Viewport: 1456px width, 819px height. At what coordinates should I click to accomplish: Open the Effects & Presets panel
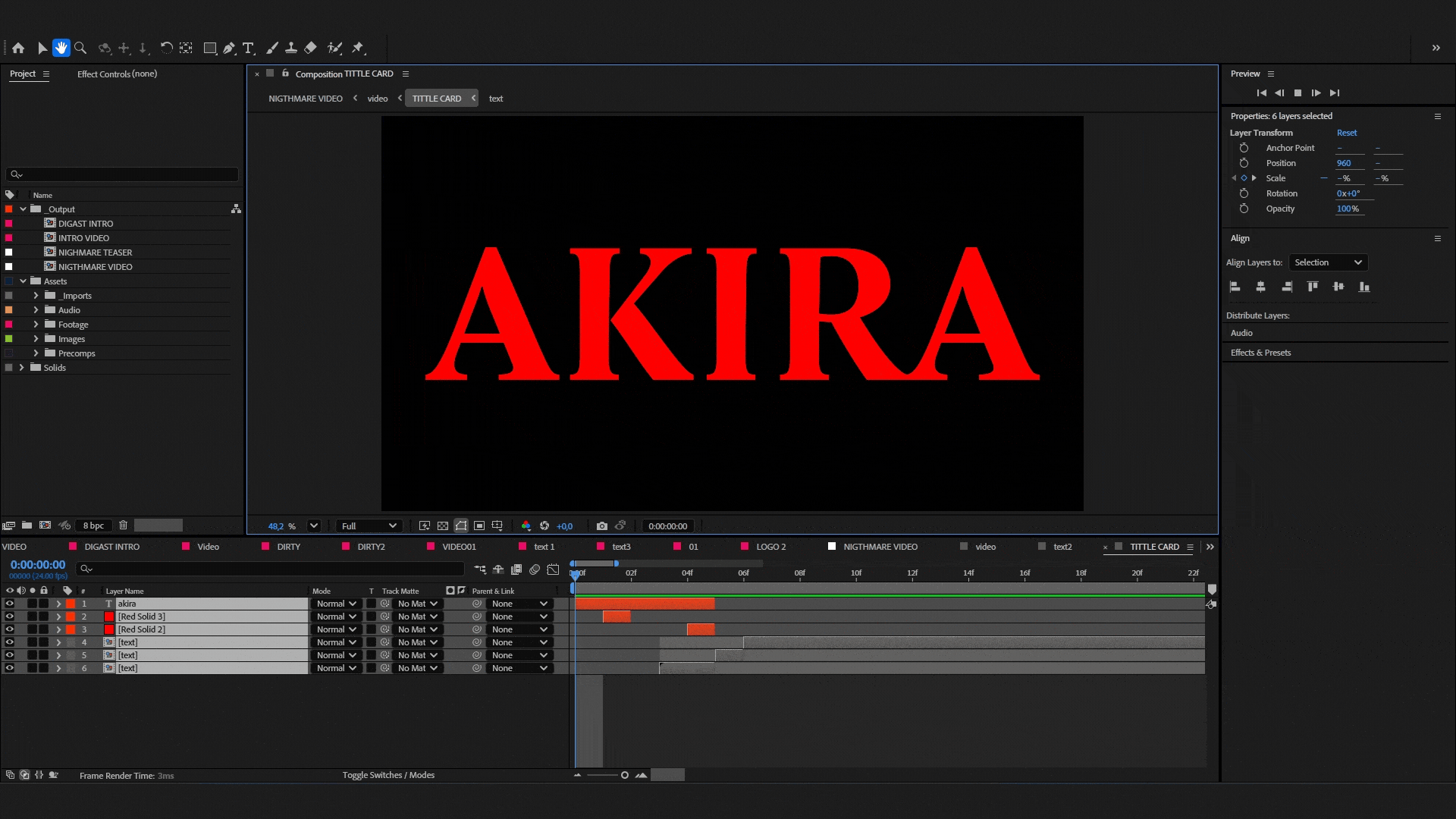click(1260, 353)
